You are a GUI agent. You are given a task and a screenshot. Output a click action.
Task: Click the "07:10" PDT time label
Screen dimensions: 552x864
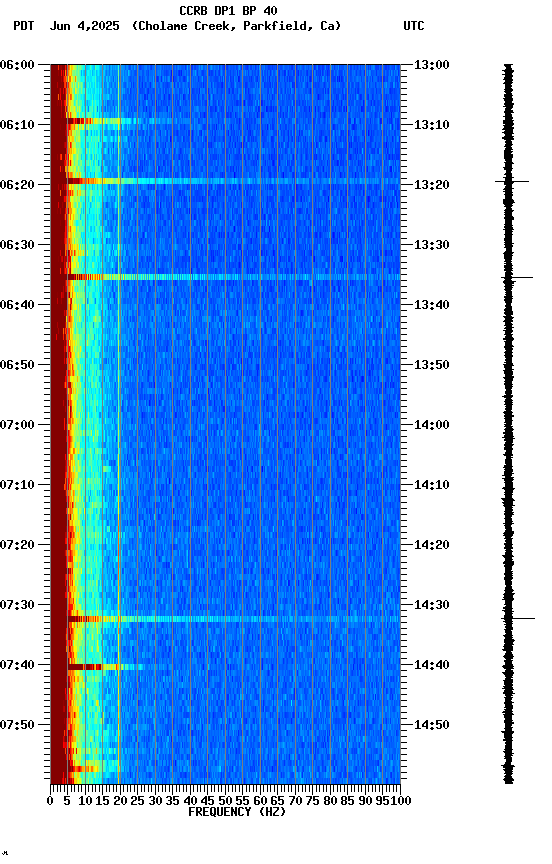pos(17,485)
